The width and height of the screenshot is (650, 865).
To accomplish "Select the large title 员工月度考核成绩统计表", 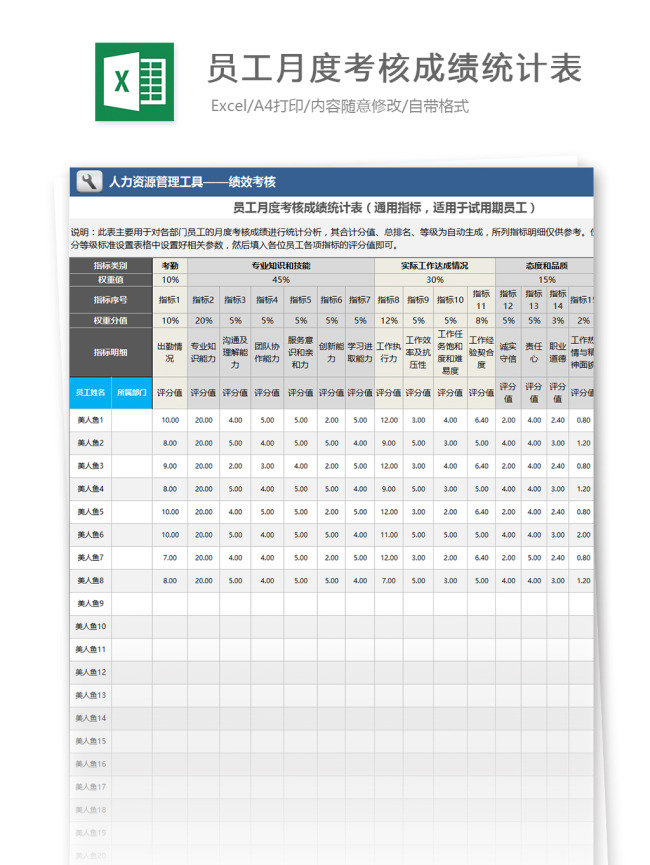I will click(x=394, y=68).
